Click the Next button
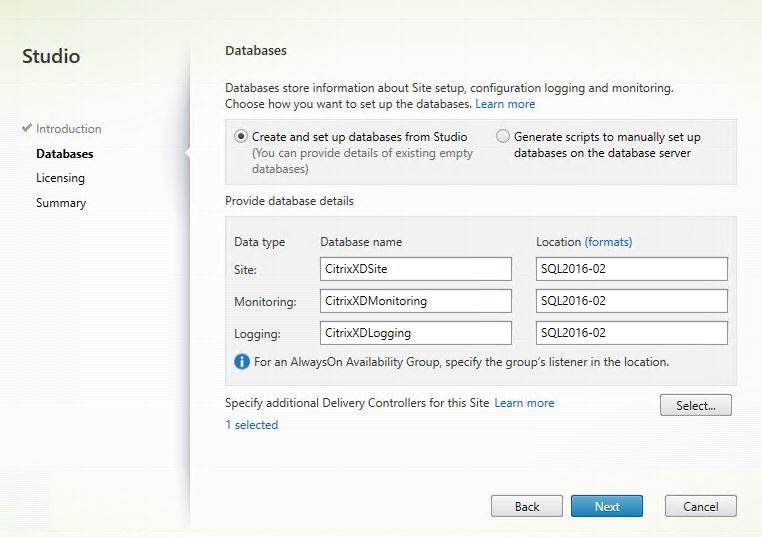The height and width of the screenshot is (537, 762). point(606,506)
